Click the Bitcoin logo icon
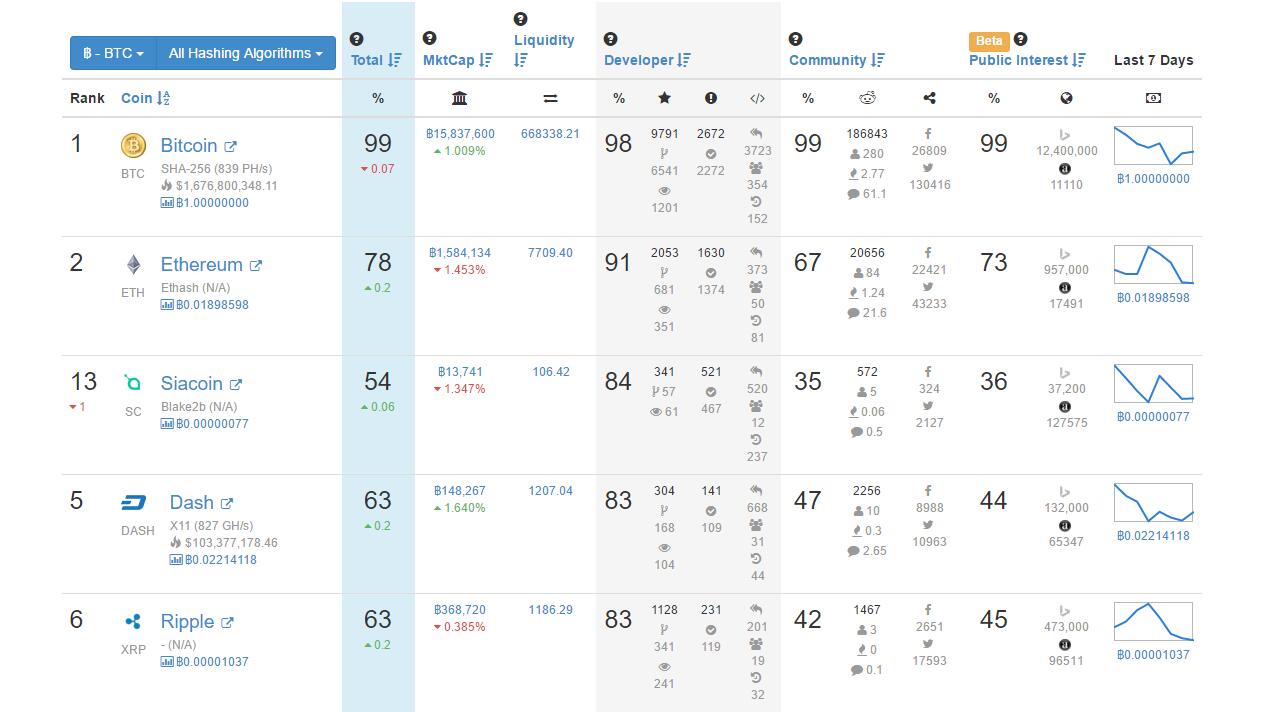This screenshot has height=712, width=1273. (x=133, y=146)
